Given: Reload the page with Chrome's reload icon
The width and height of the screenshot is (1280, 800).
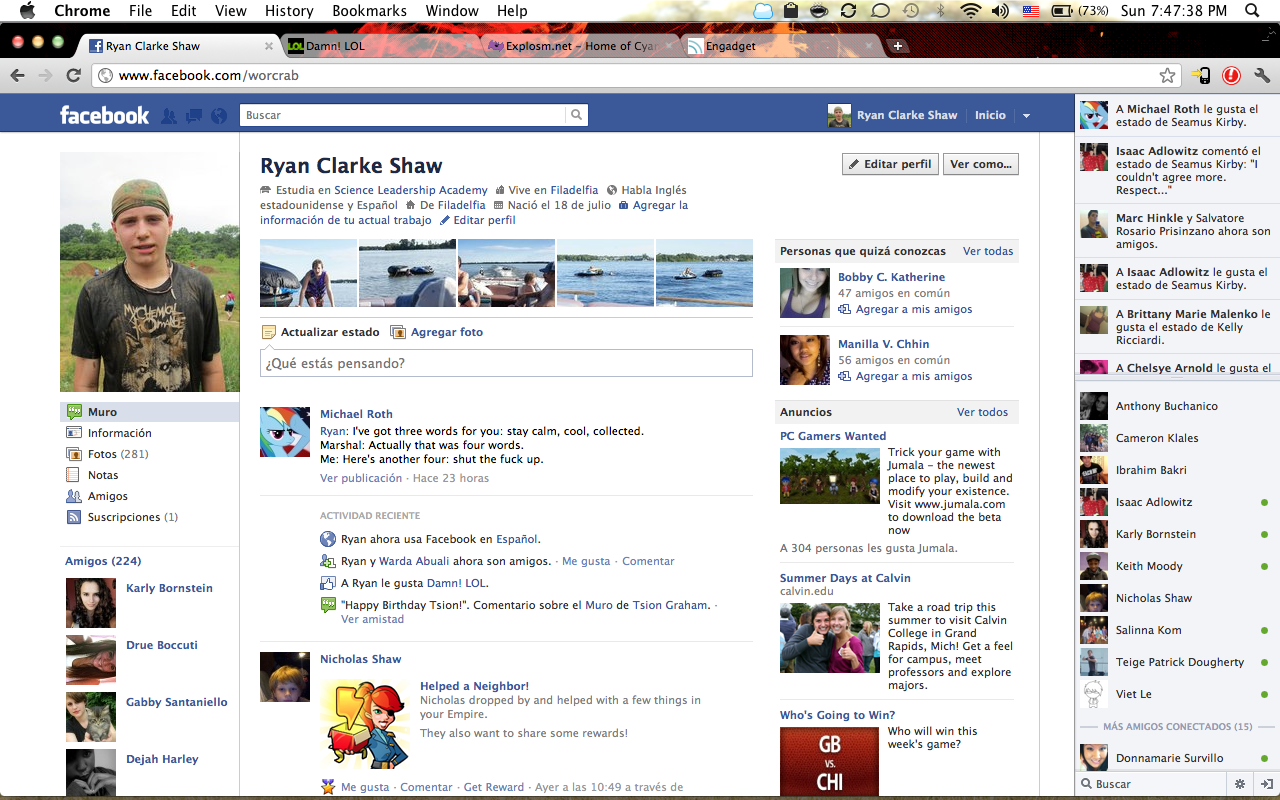Looking at the screenshot, I should (x=73, y=75).
